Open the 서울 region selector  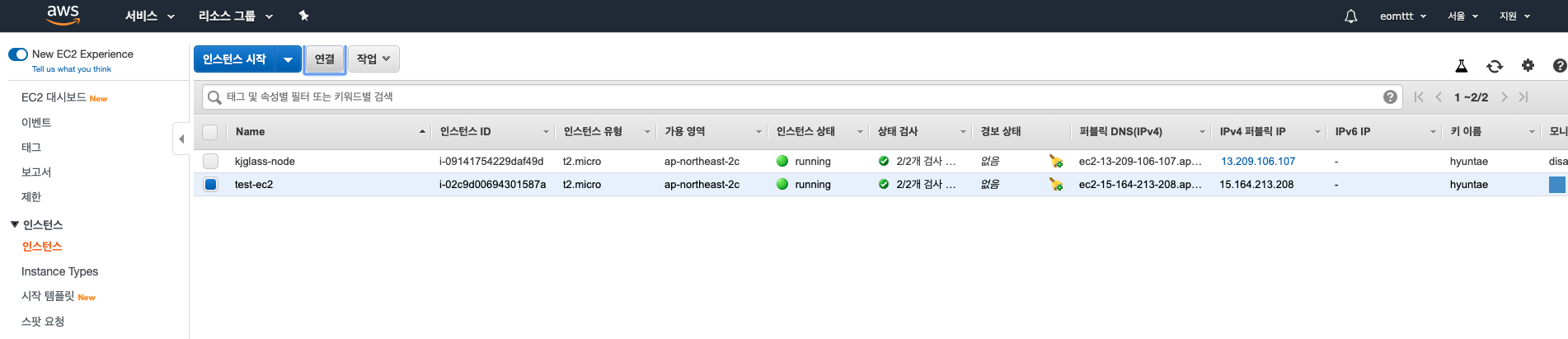pyautogui.click(x=1463, y=16)
